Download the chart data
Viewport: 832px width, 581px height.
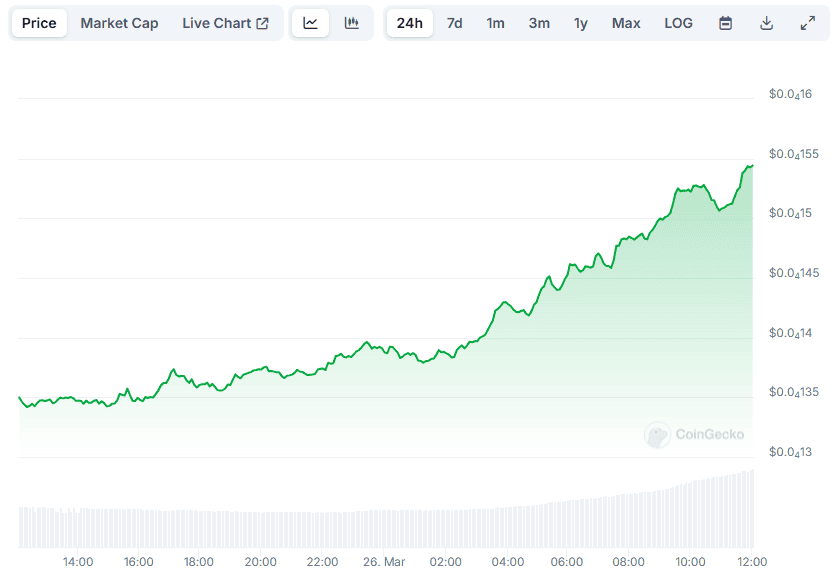tap(767, 23)
